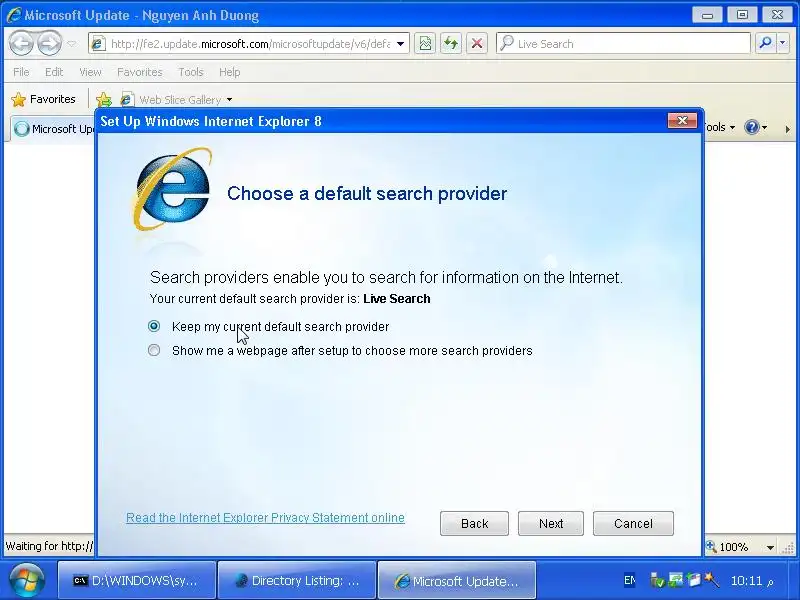Expand the Help icon dropdown arrow
This screenshot has height=600, width=800.
(x=764, y=128)
